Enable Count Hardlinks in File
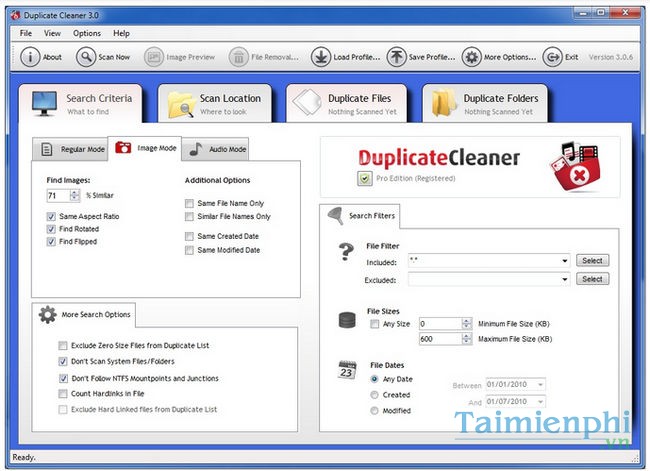 point(63,393)
